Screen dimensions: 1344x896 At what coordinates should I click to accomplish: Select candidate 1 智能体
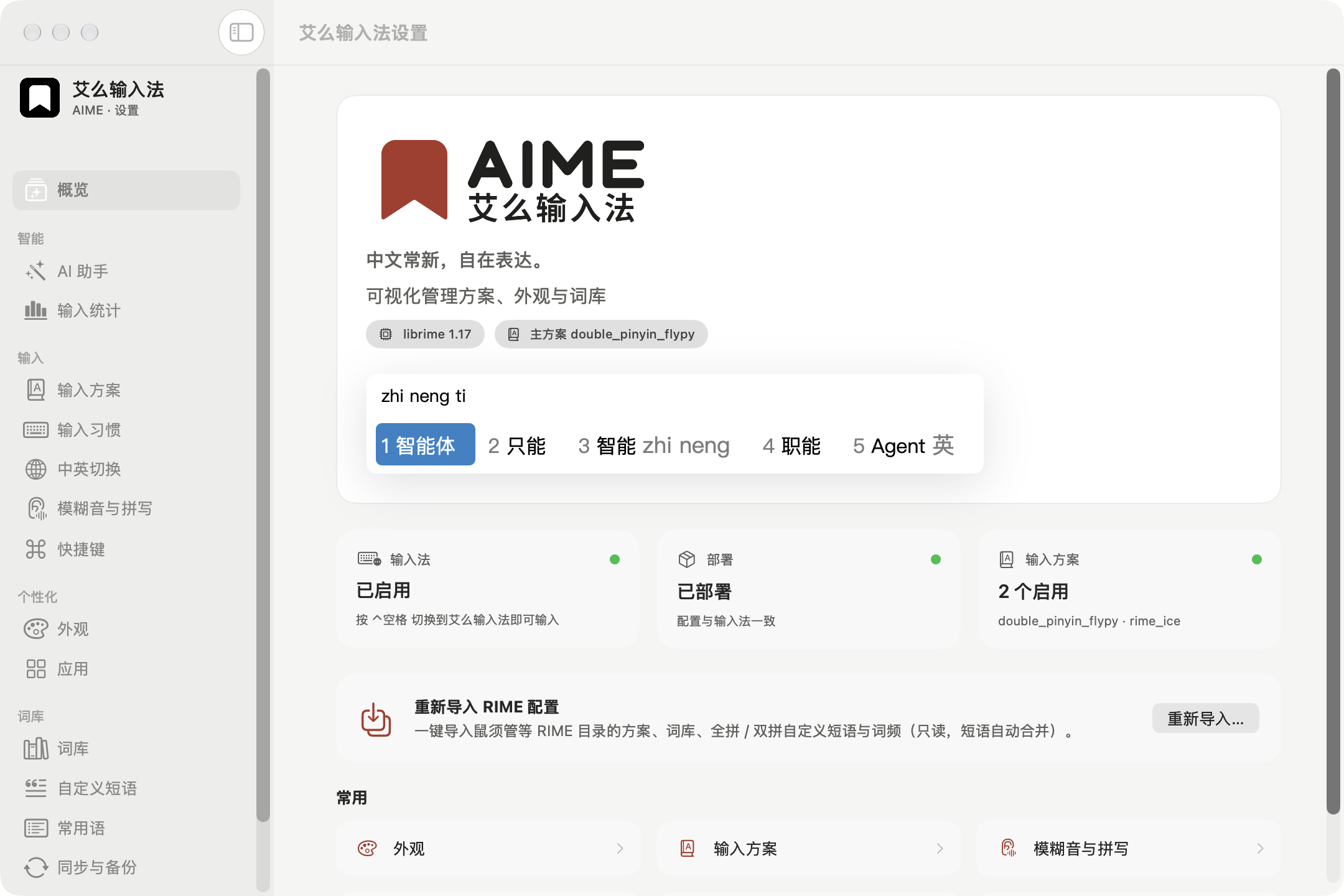coord(425,445)
